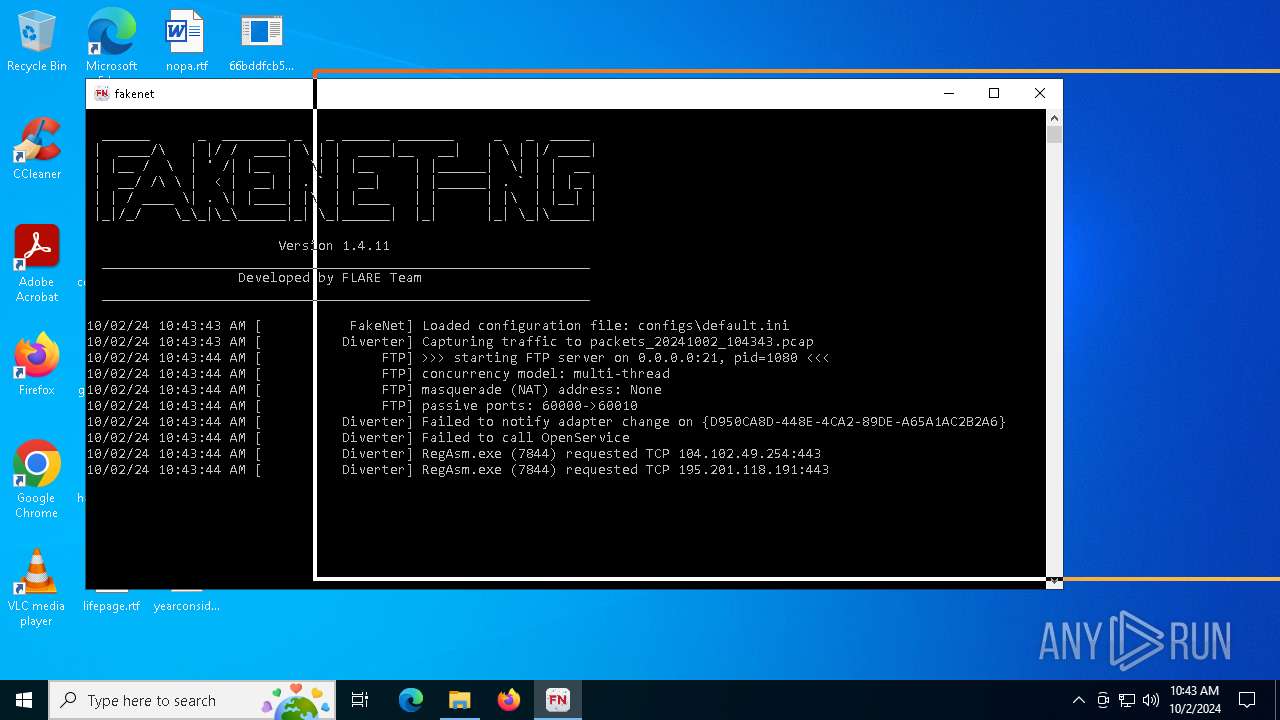Open the Recycle Bin desktop icon
This screenshot has height=720, width=1280.
click(36, 42)
